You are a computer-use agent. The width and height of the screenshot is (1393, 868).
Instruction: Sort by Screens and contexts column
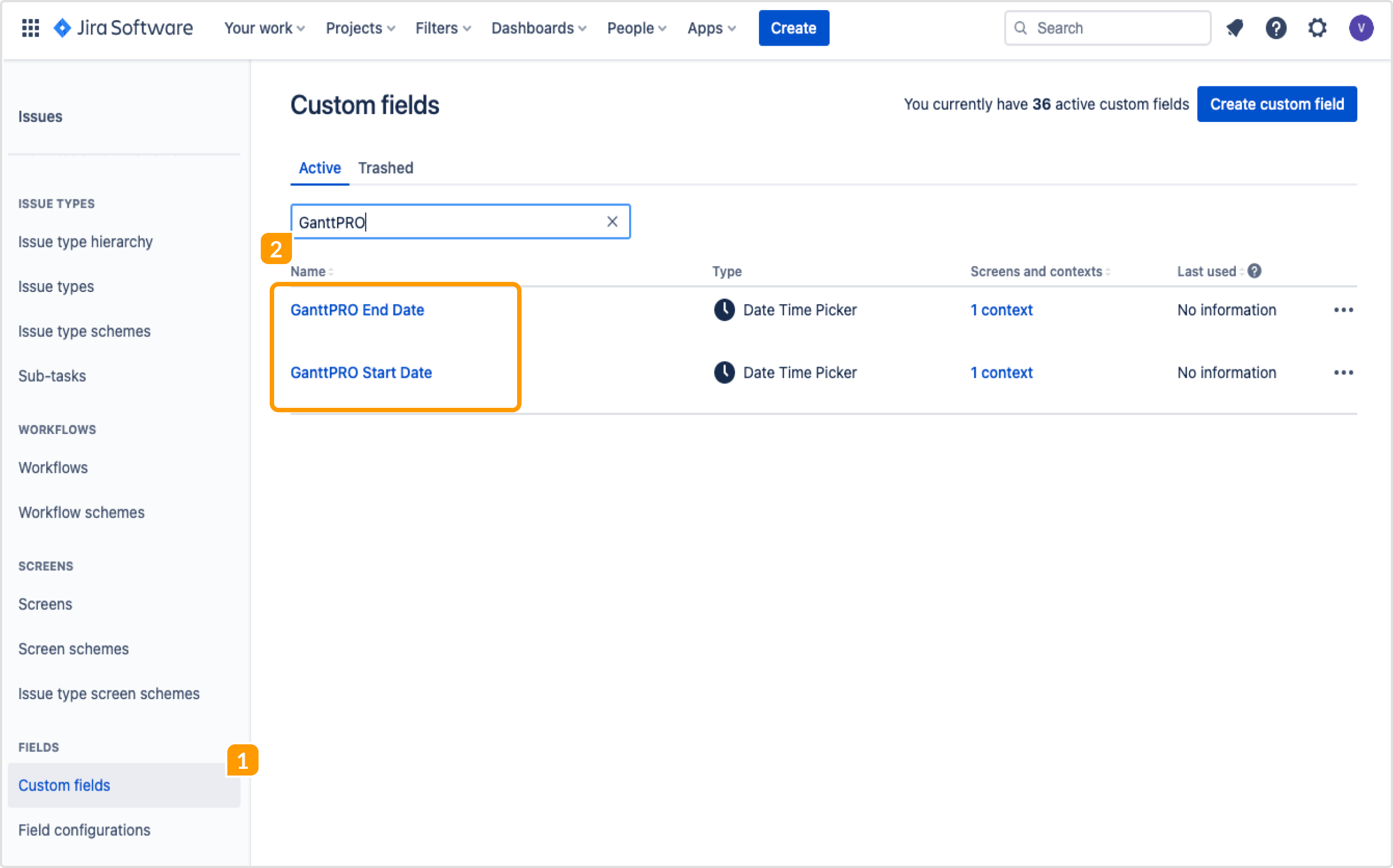tap(1040, 271)
